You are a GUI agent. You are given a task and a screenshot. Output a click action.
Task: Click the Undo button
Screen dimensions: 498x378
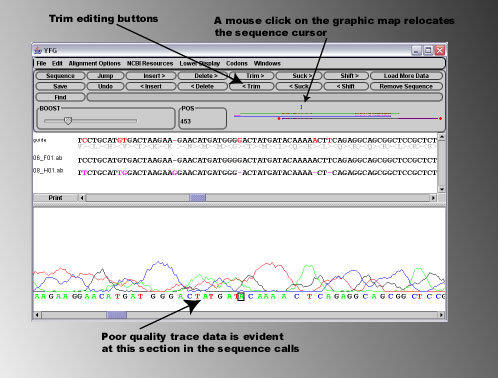click(x=105, y=86)
